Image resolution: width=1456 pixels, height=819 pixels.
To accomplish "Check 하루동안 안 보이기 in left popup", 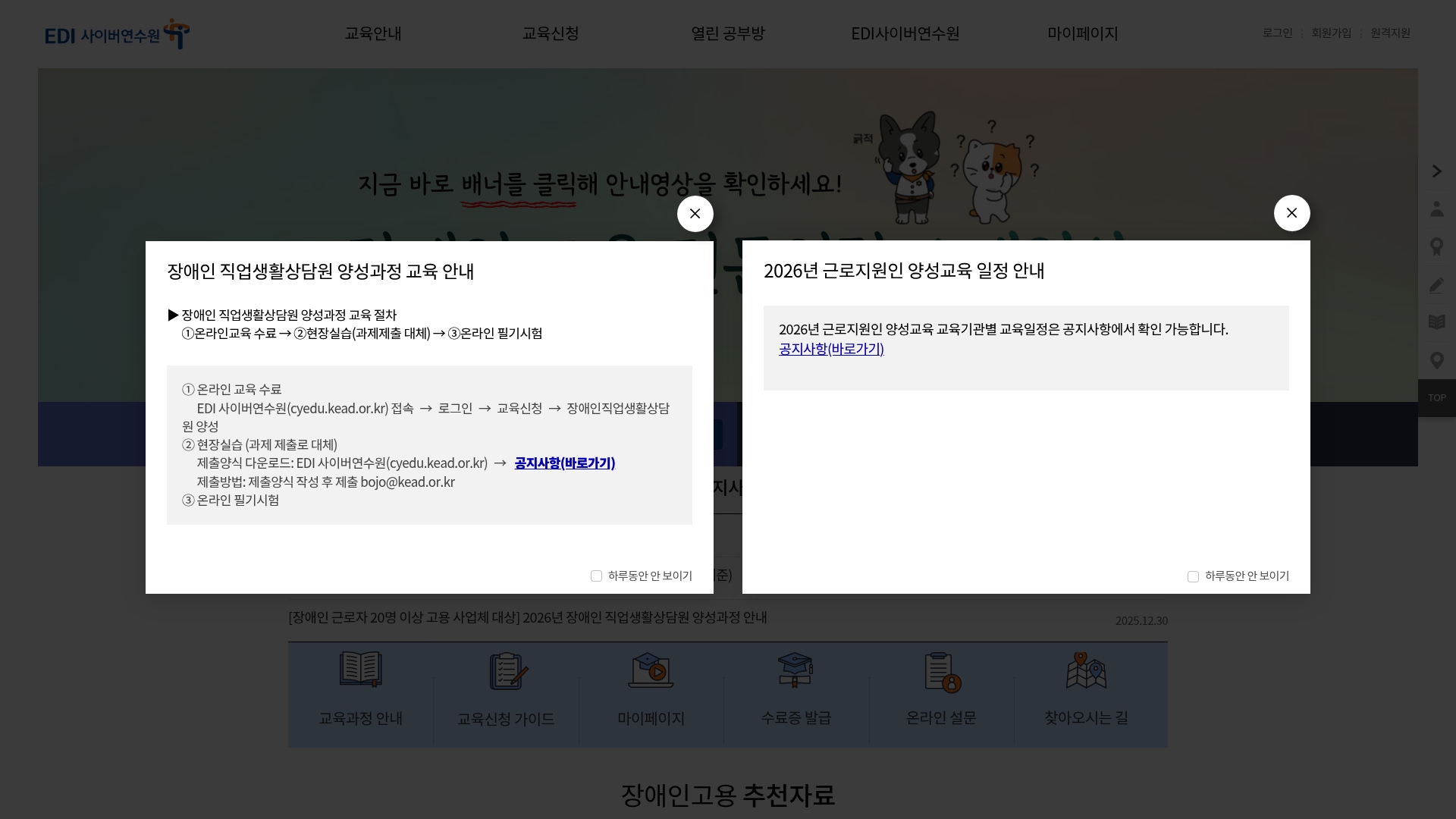I will [596, 576].
